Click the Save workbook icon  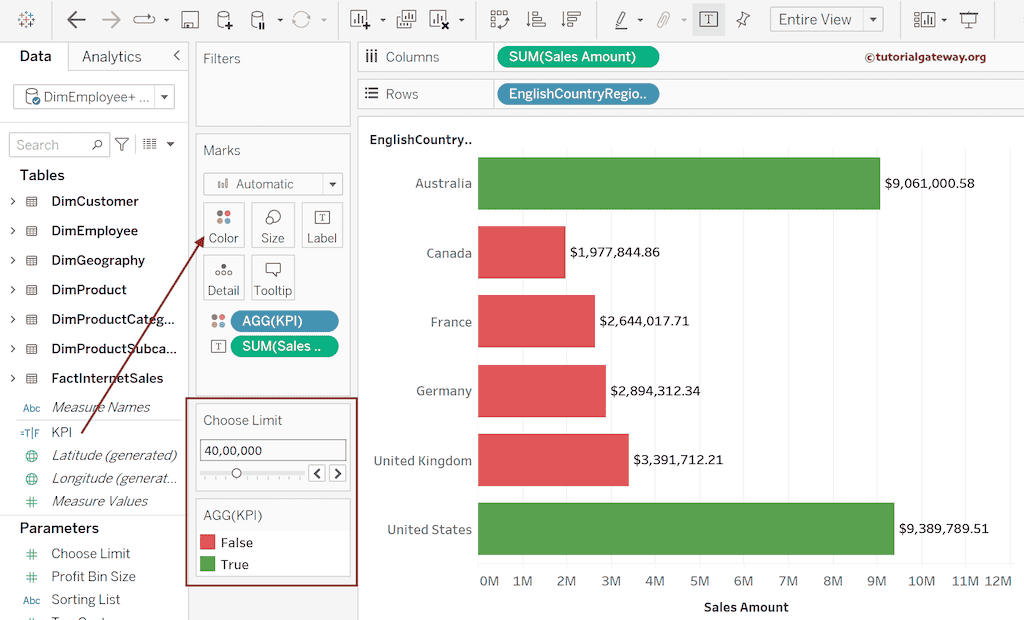pyautogui.click(x=189, y=19)
